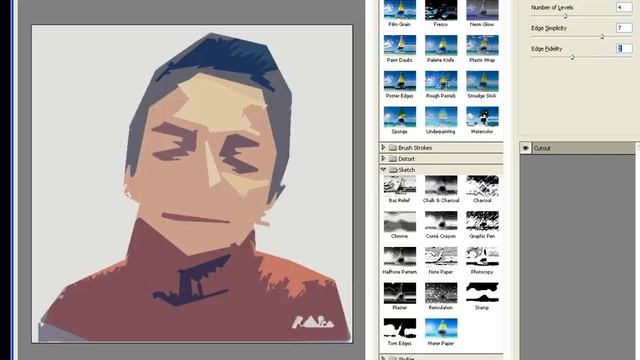This screenshot has width=640, height=360.
Task: Click the Edge Simplicity slider handle
Action: click(602, 37)
